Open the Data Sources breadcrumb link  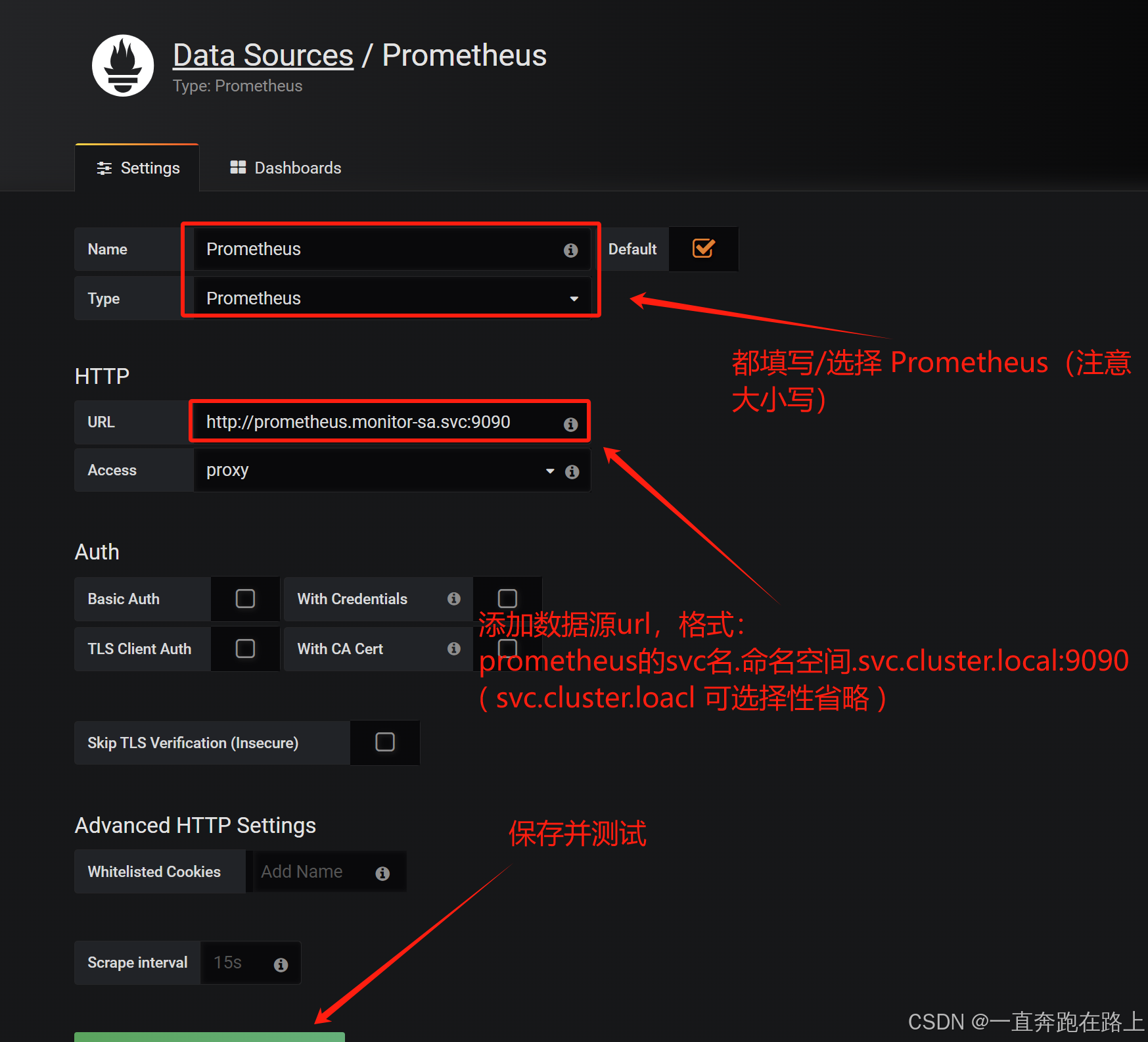tap(263, 55)
